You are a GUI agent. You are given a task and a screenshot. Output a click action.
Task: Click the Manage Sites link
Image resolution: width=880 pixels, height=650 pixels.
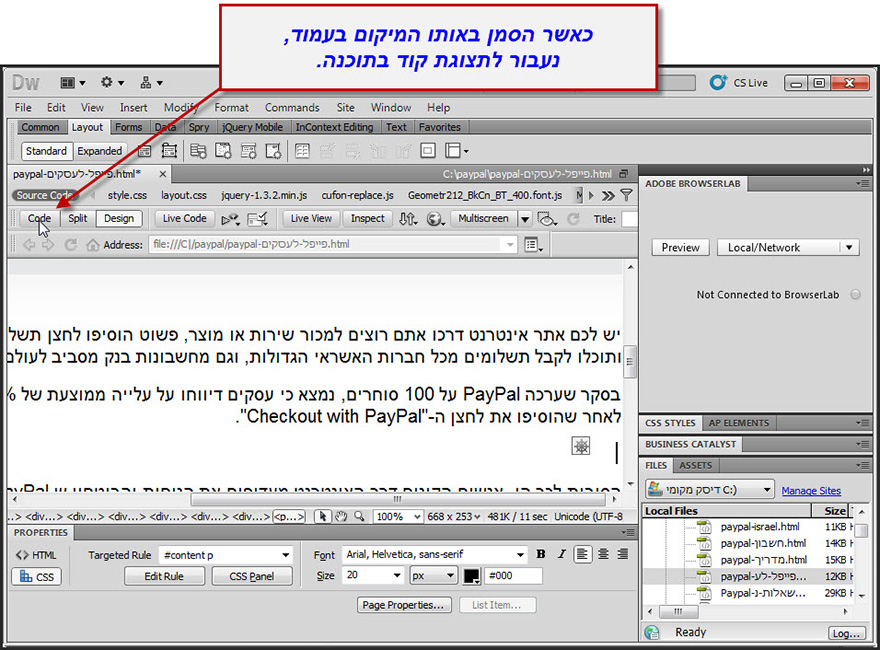pyautogui.click(x=811, y=491)
